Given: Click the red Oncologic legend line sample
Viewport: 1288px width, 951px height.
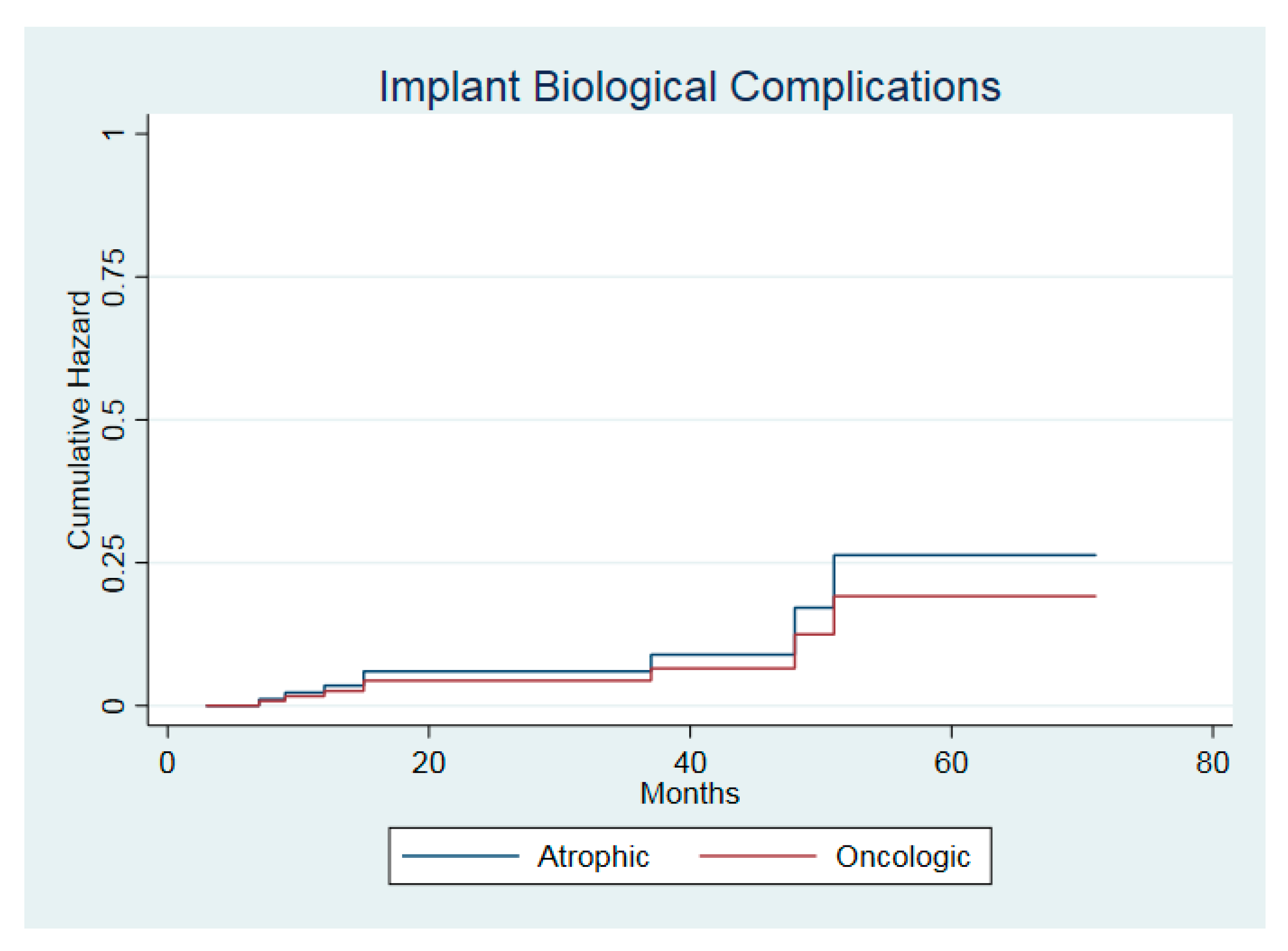Looking at the screenshot, I should pyautogui.click(x=757, y=856).
